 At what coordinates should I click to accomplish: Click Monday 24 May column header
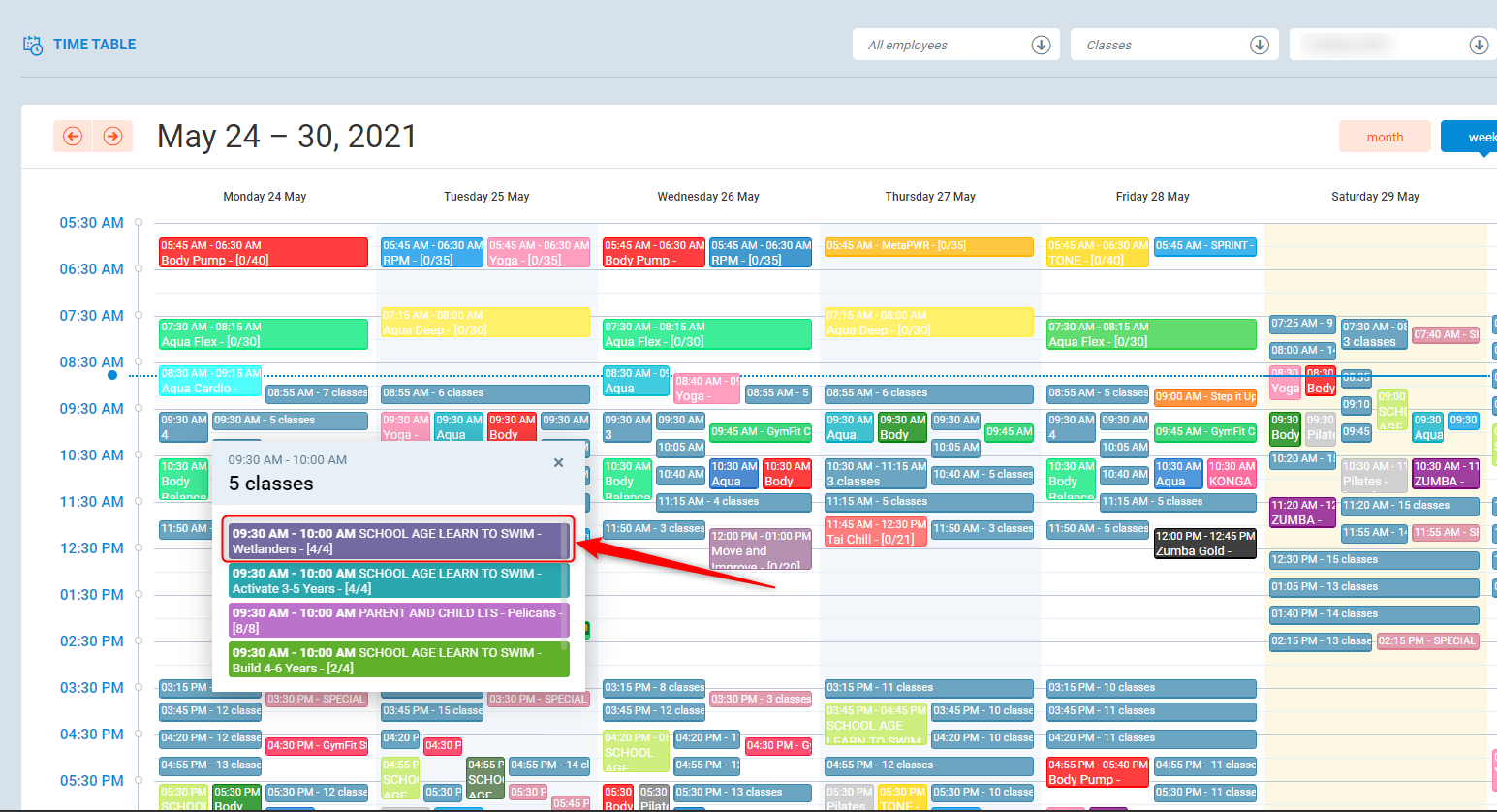click(265, 197)
